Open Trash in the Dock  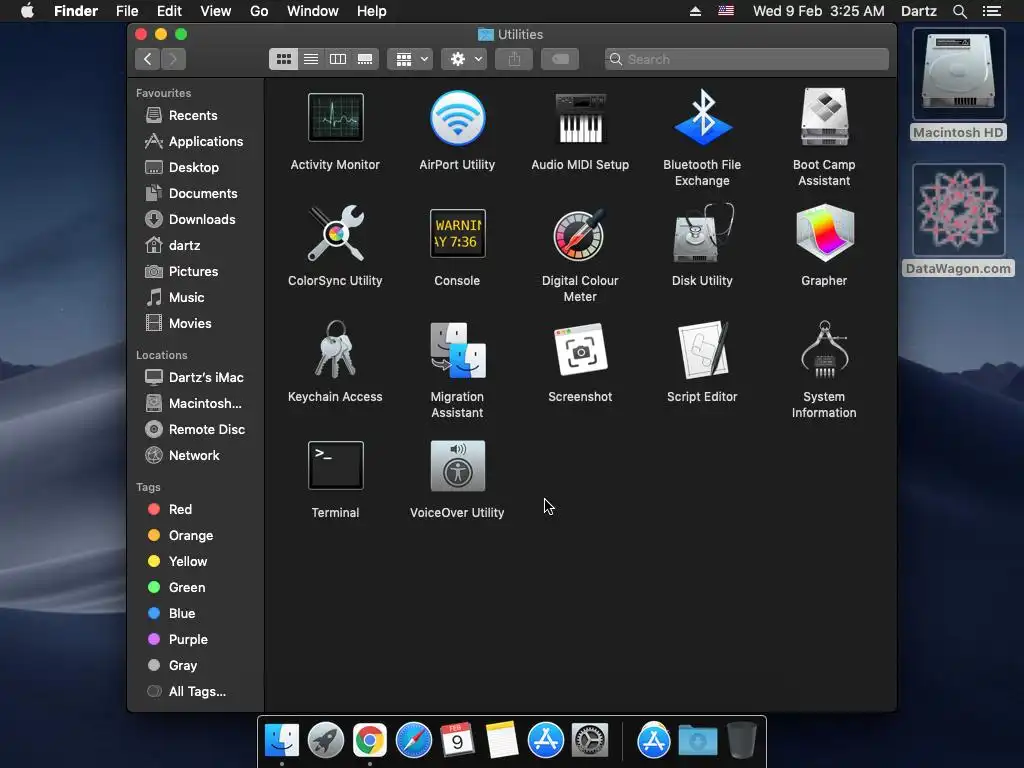click(x=741, y=741)
